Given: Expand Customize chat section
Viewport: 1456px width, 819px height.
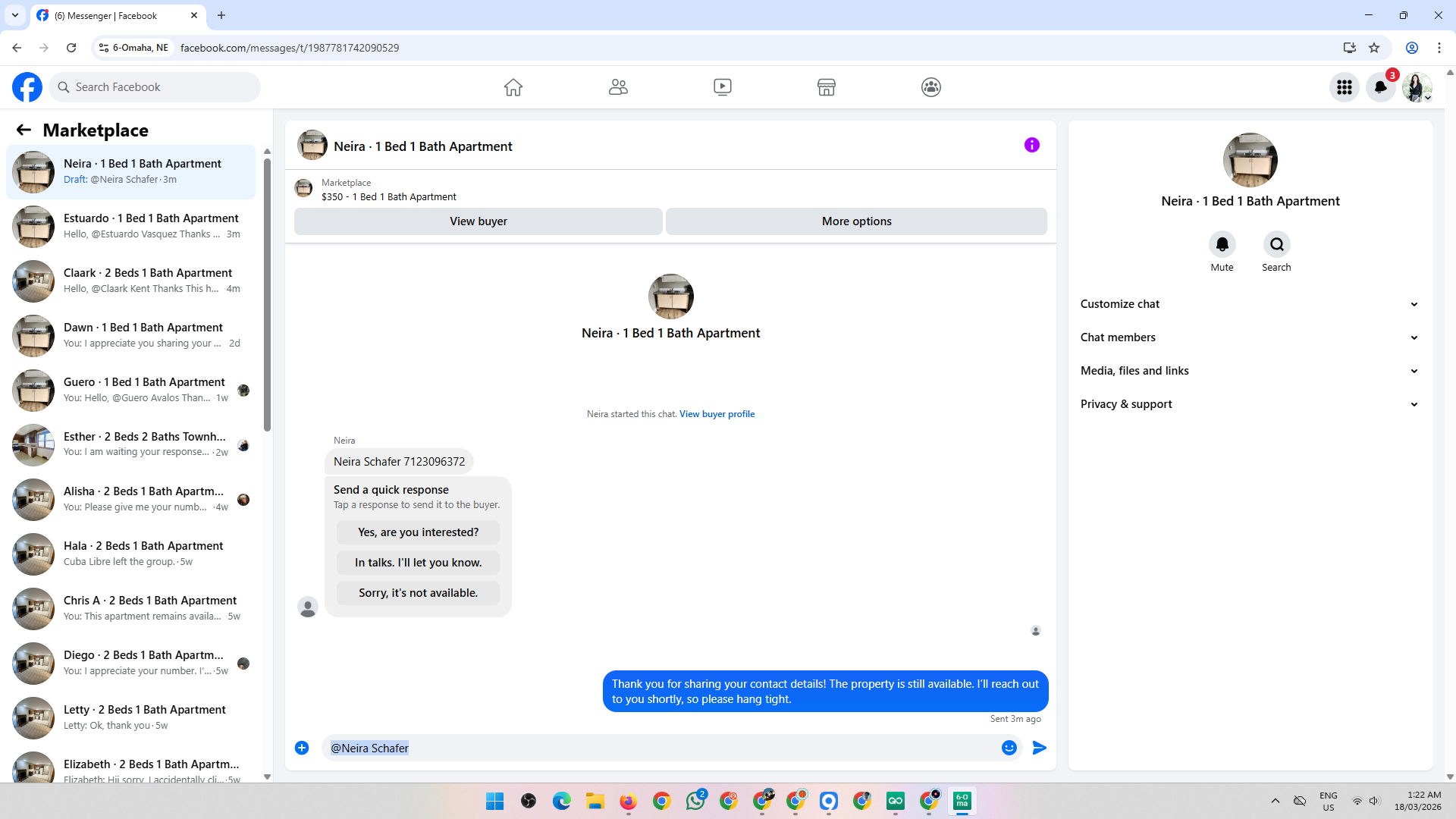Looking at the screenshot, I should [x=1250, y=304].
